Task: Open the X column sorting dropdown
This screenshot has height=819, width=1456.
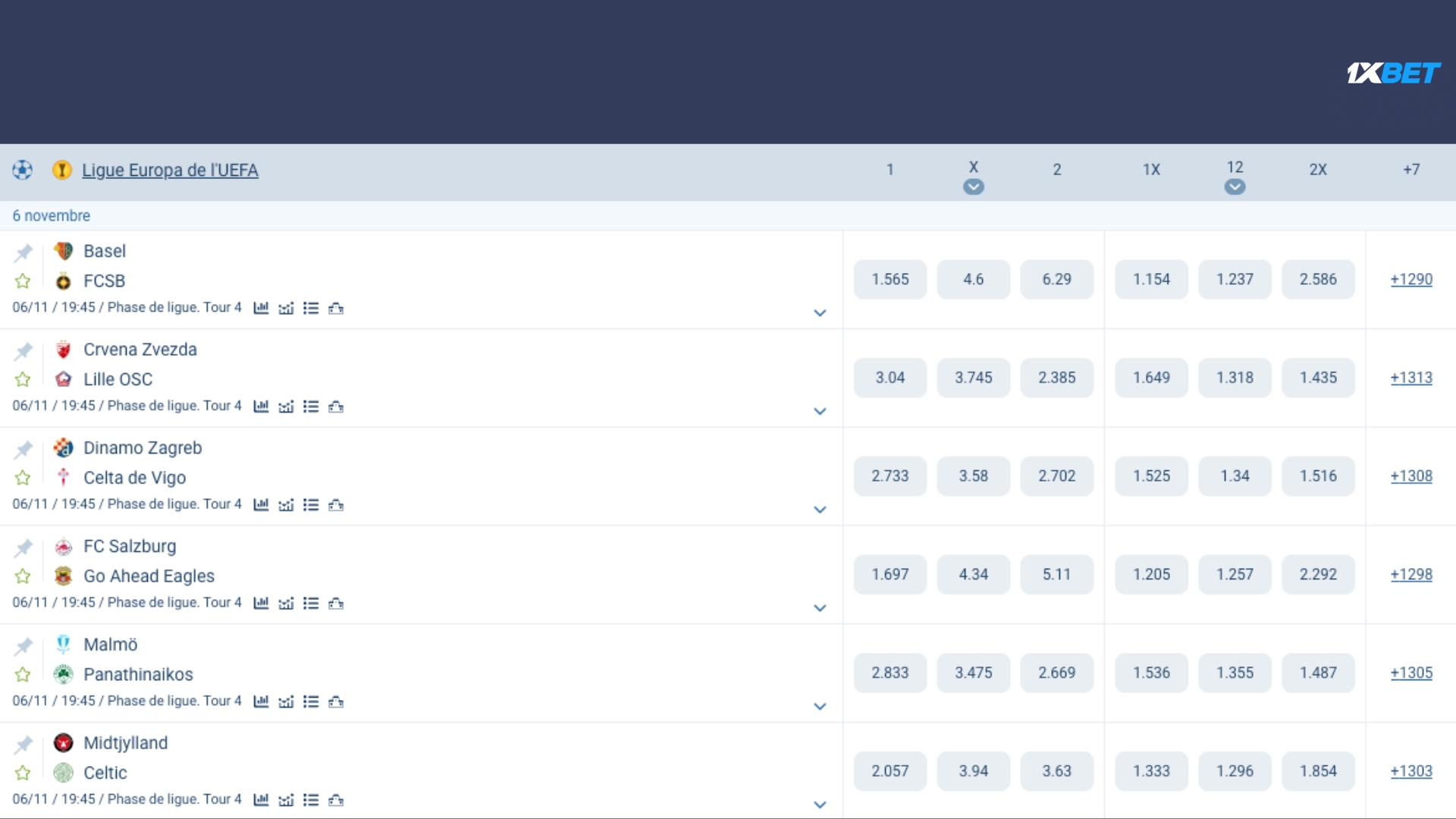Action: (974, 187)
